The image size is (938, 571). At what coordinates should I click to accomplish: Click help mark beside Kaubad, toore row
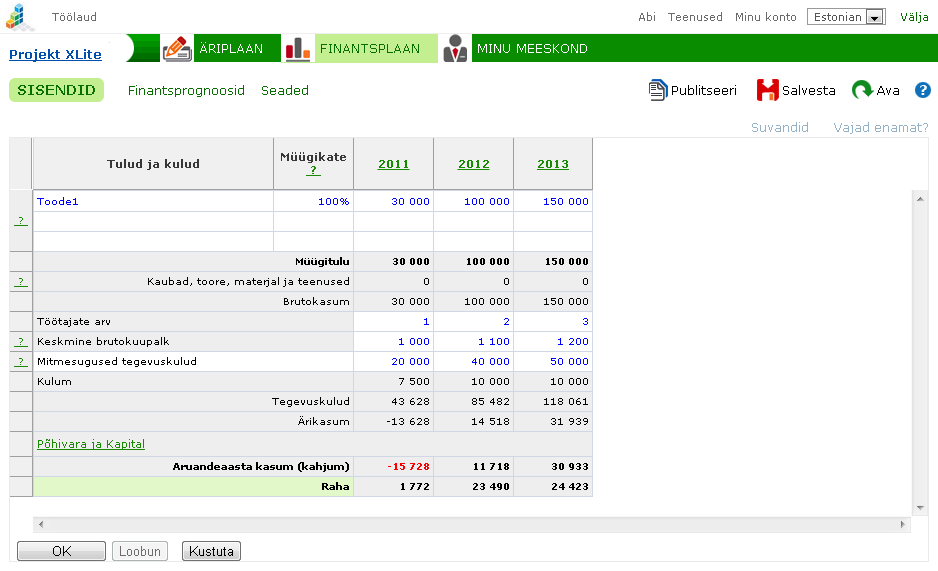(x=21, y=282)
